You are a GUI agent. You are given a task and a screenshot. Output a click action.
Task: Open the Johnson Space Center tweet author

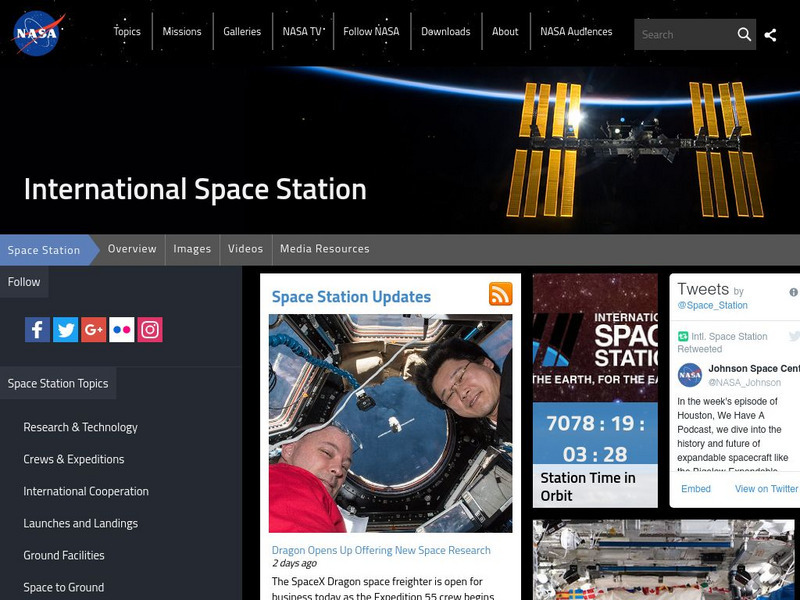click(x=754, y=369)
